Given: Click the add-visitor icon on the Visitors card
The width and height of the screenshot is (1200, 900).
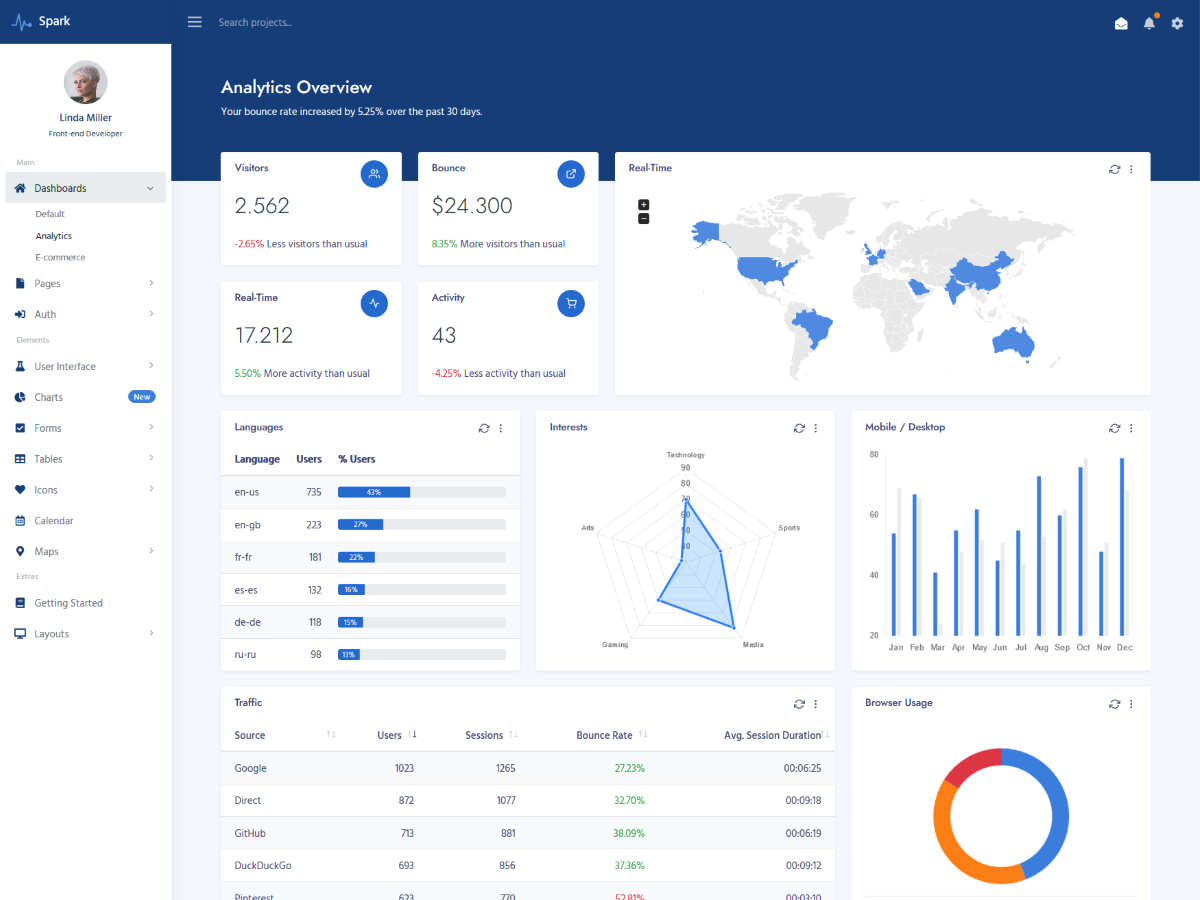Looking at the screenshot, I should pyautogui.click(x=374, y=173).
